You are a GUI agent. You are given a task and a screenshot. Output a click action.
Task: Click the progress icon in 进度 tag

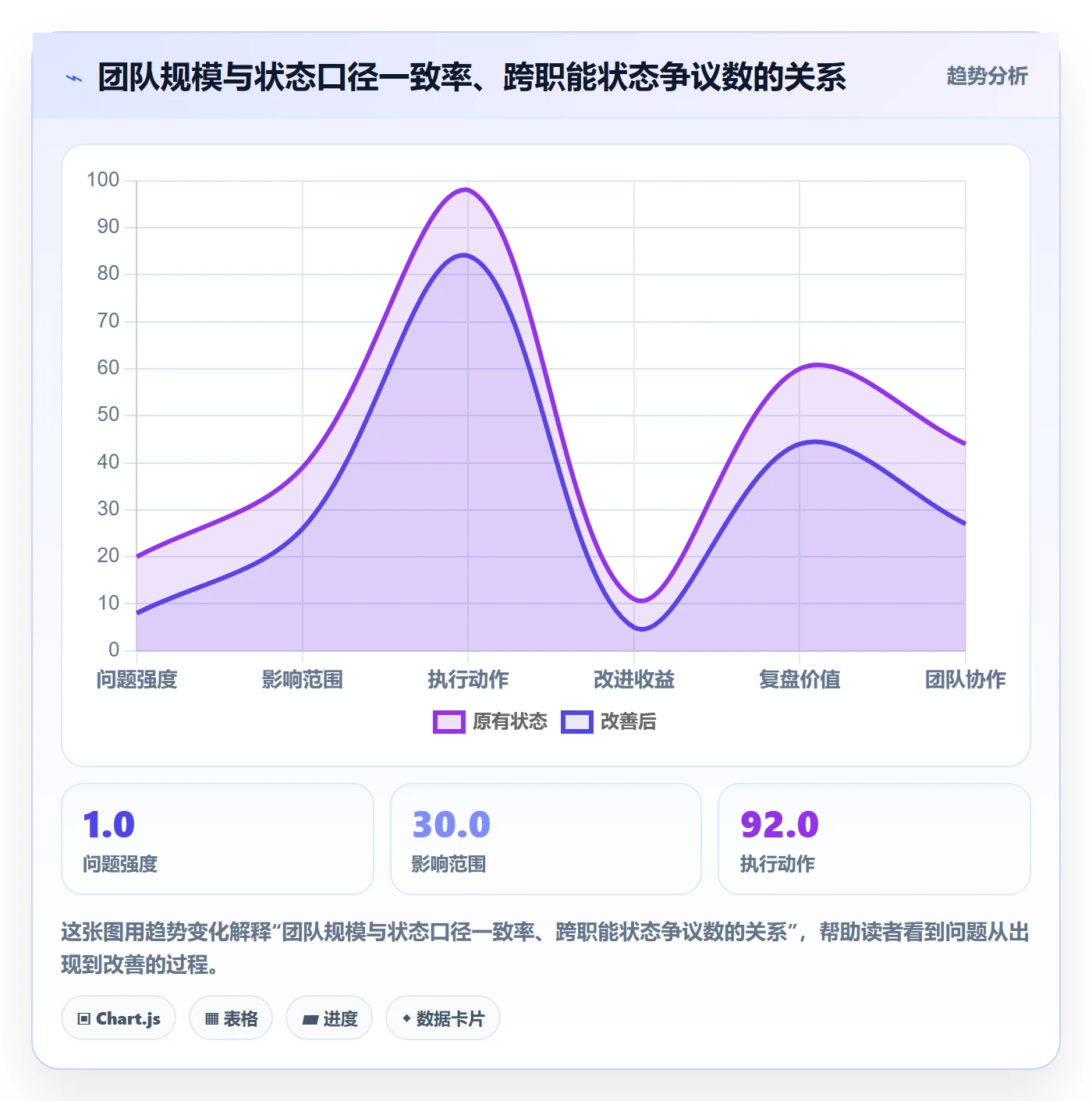(310, 1019)
